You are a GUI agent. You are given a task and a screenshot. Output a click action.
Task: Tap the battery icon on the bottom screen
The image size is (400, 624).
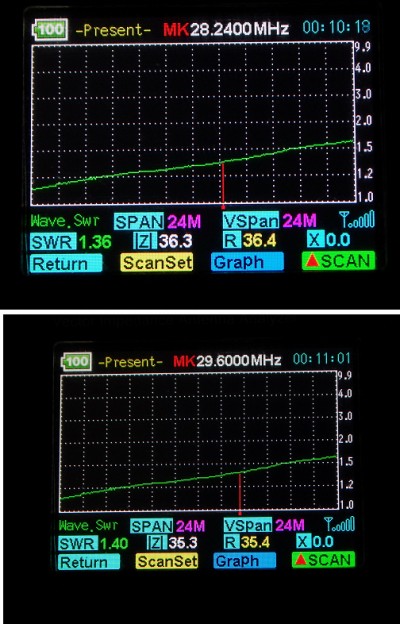tap(76, 361)
